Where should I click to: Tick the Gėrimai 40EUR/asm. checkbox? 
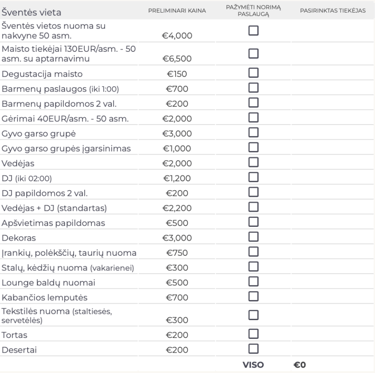[253, 117]
